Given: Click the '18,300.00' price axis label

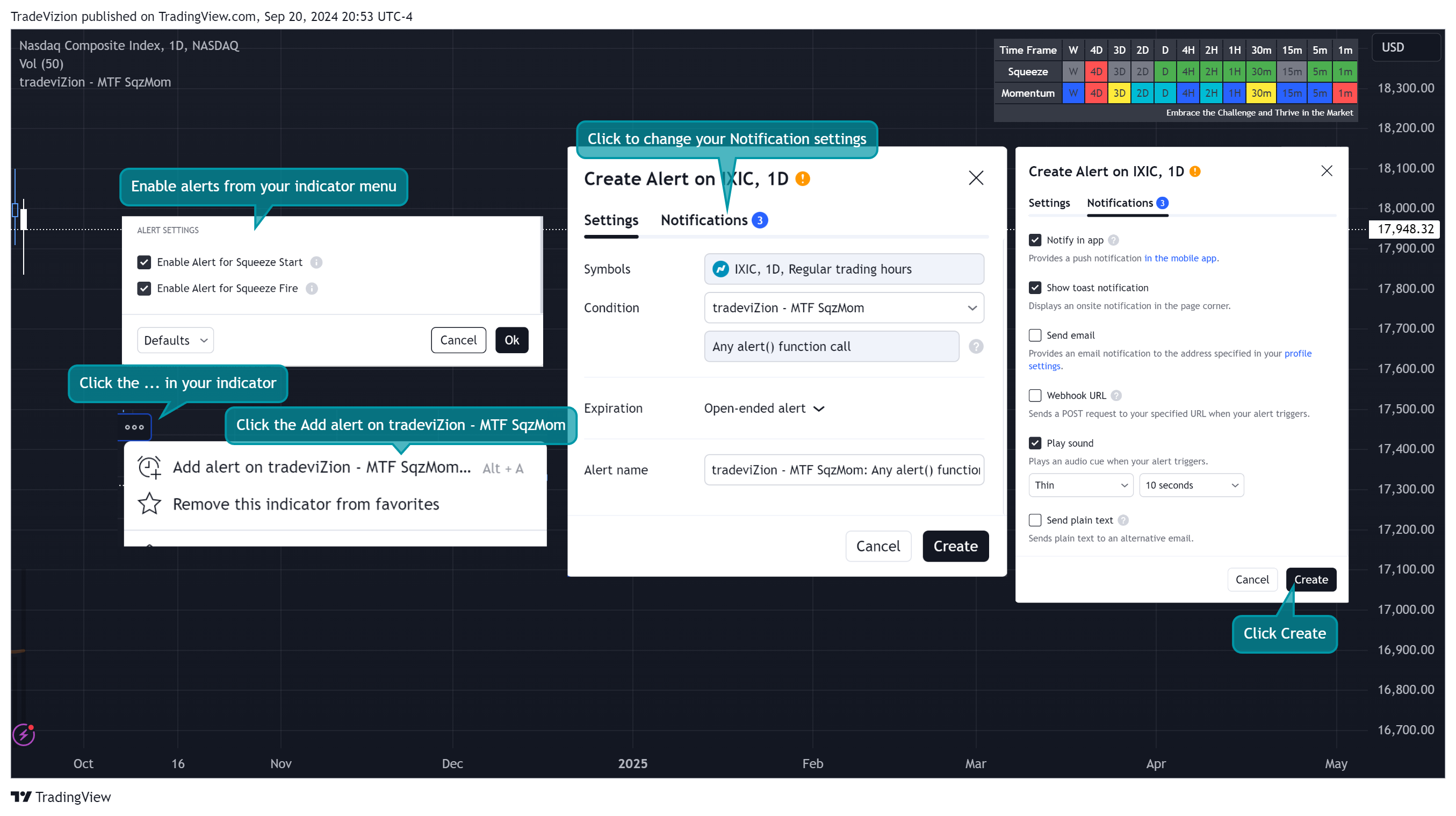Looking at the screenshot, I should [1405, 88].
